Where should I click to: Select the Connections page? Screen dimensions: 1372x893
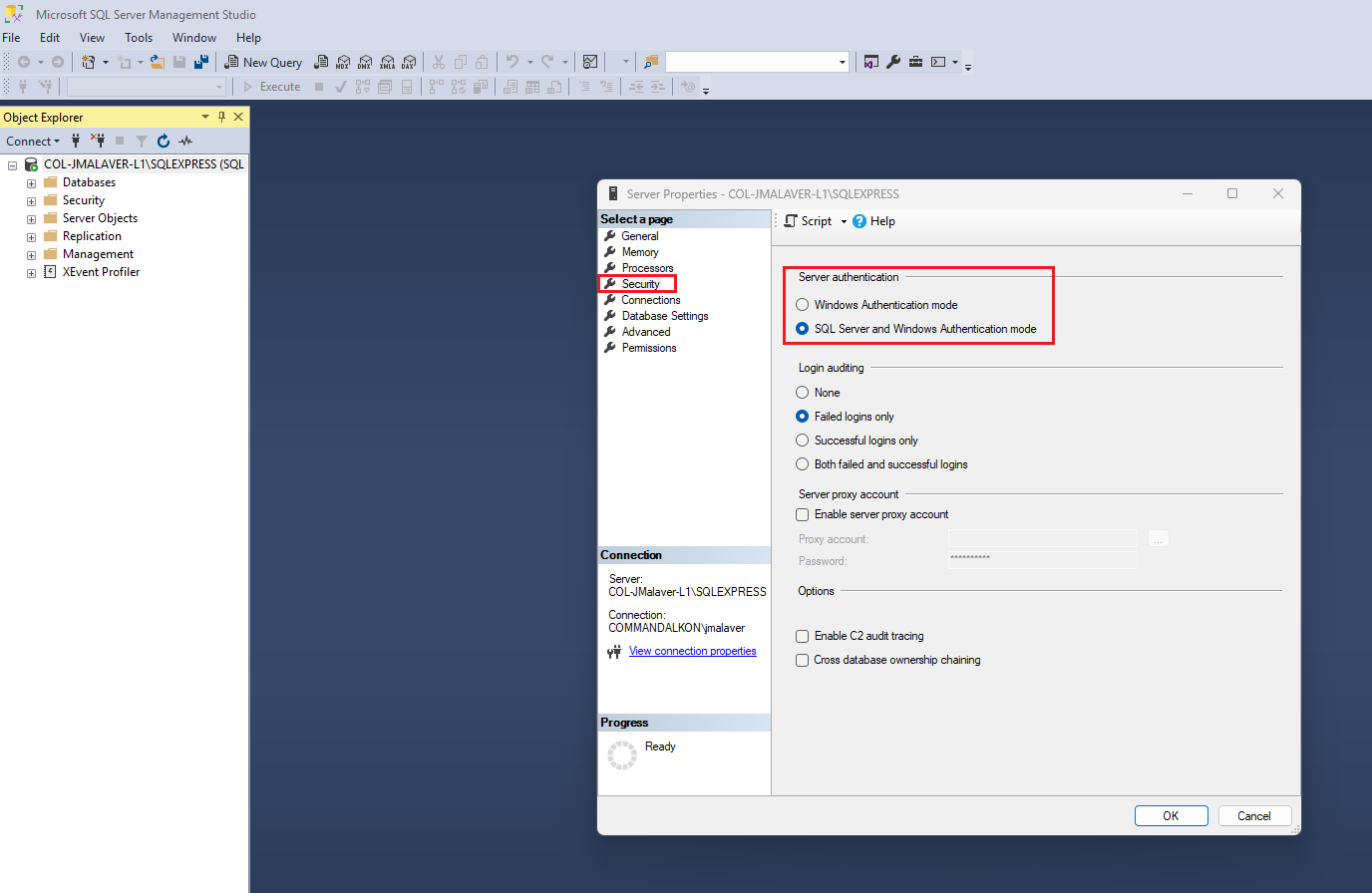coord(650,300)
